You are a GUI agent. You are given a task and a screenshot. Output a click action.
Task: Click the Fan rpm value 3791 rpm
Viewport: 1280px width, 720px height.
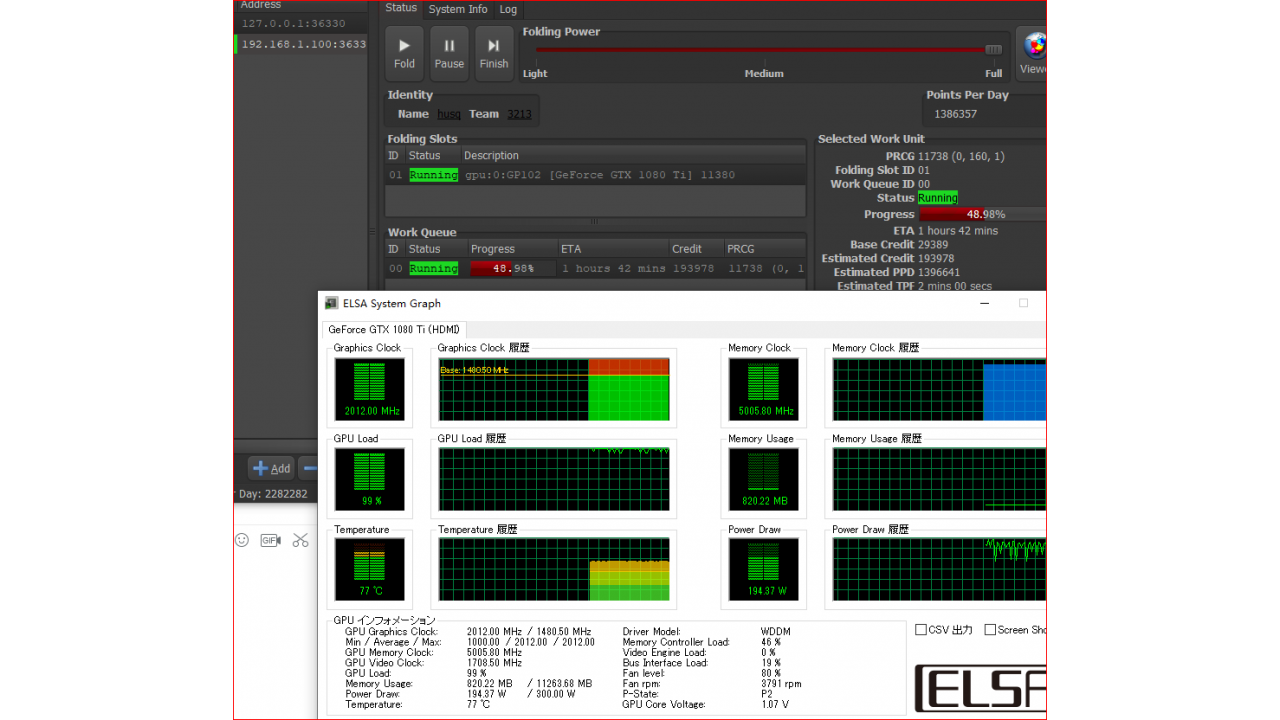[x=781, y=684]
